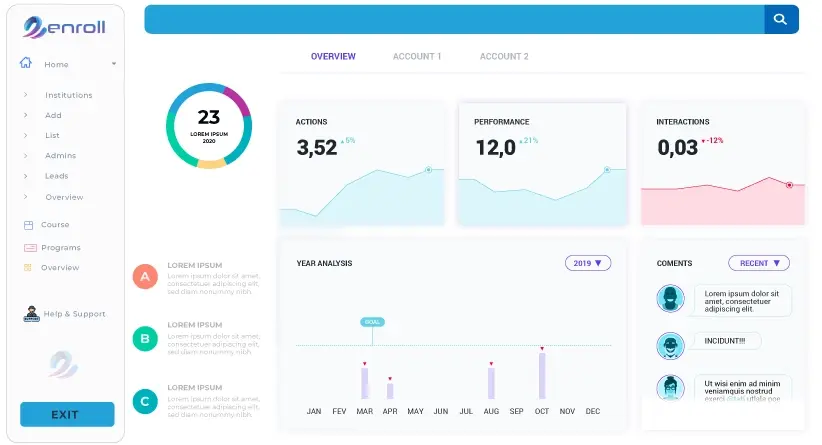Click the Help & Support agent icon
The image size is (822, 445).
point(31,314)
